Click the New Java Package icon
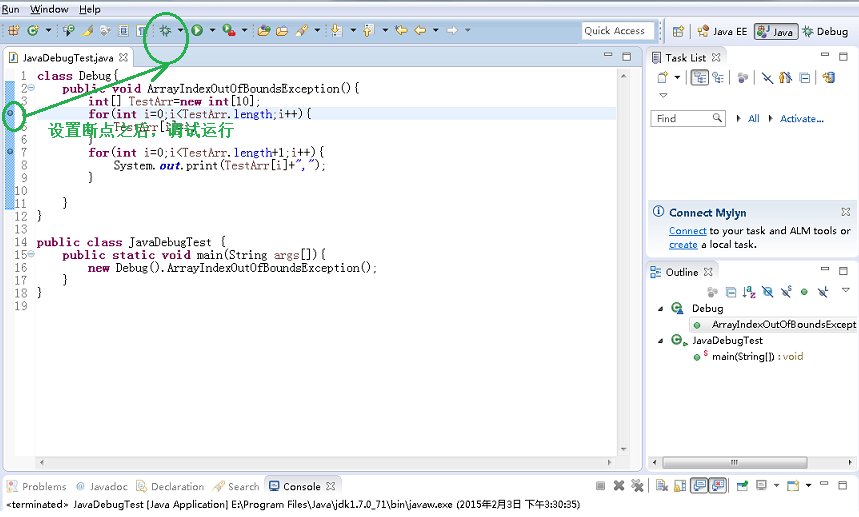Screen dimensions: 859x517 [x=14, y=30]
